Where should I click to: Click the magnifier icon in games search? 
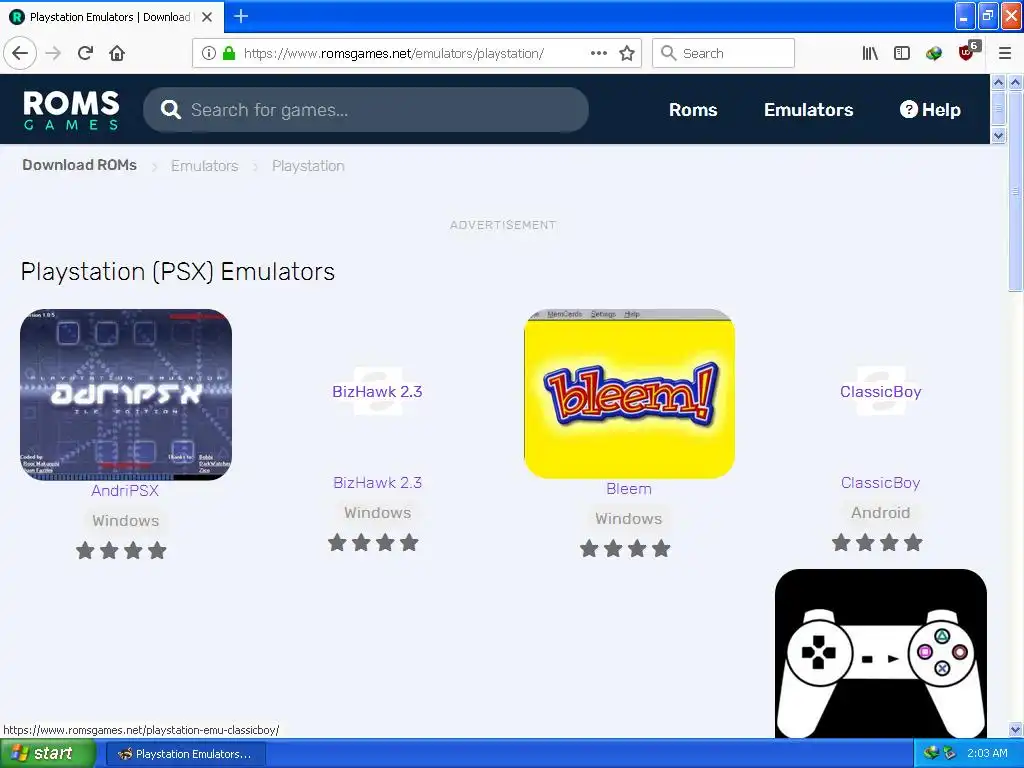(x=170, y=110)
